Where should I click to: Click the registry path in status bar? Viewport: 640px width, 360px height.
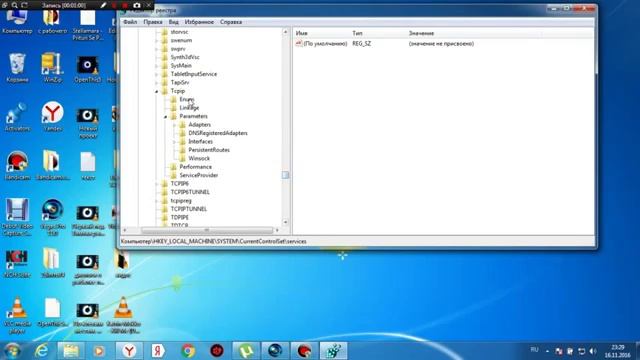click(213, 241)
